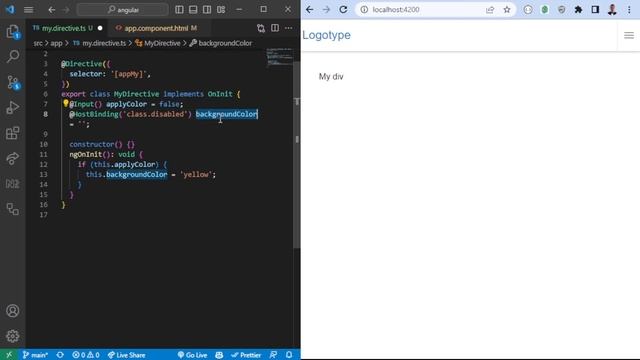Select 'src' in the breadcrumb
The image size is (640, 360).
tap(38, 43)
